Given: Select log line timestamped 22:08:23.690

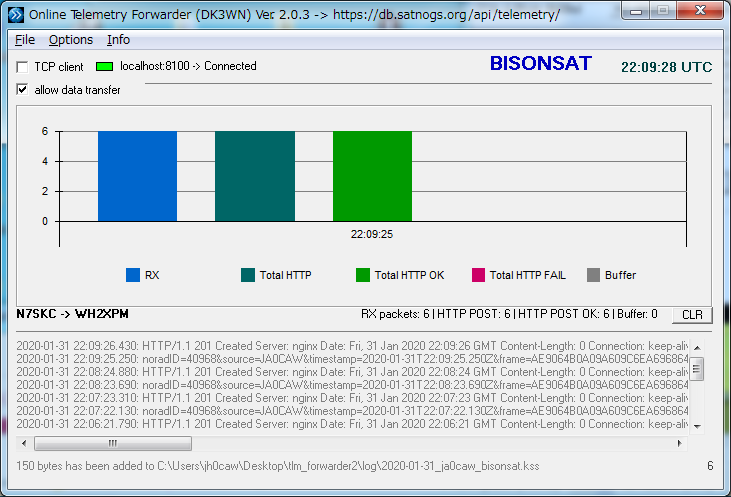Looking at the screenshot, I should [352, 385].
